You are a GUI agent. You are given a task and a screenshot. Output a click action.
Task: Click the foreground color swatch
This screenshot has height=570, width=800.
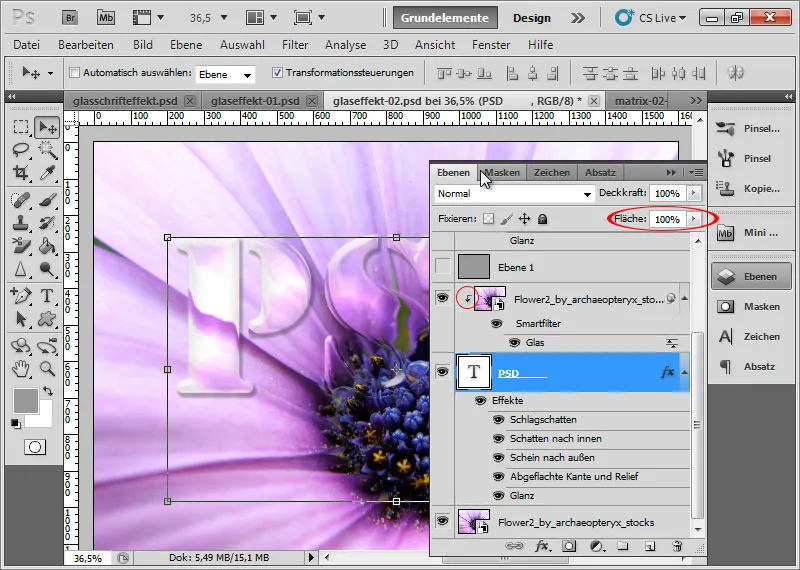click(x=26, y=401)
